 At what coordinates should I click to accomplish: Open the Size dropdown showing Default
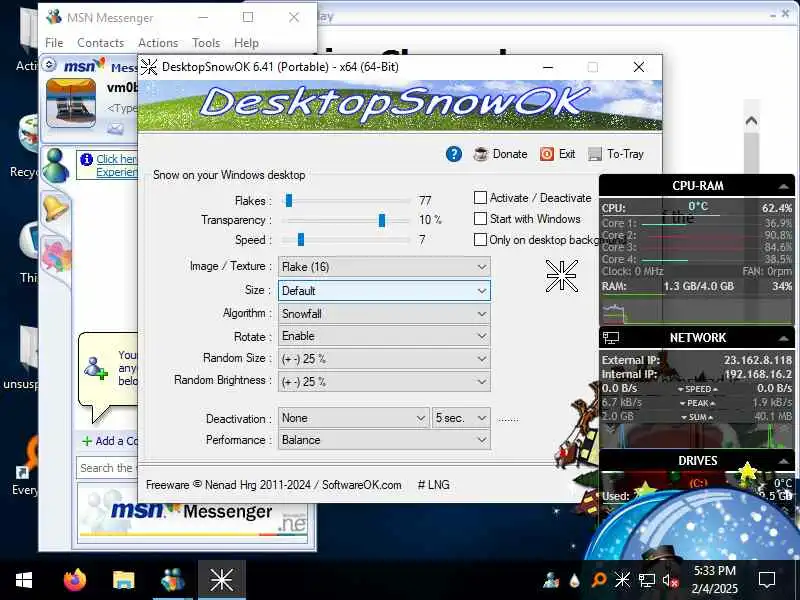click(x=384, y=291)
